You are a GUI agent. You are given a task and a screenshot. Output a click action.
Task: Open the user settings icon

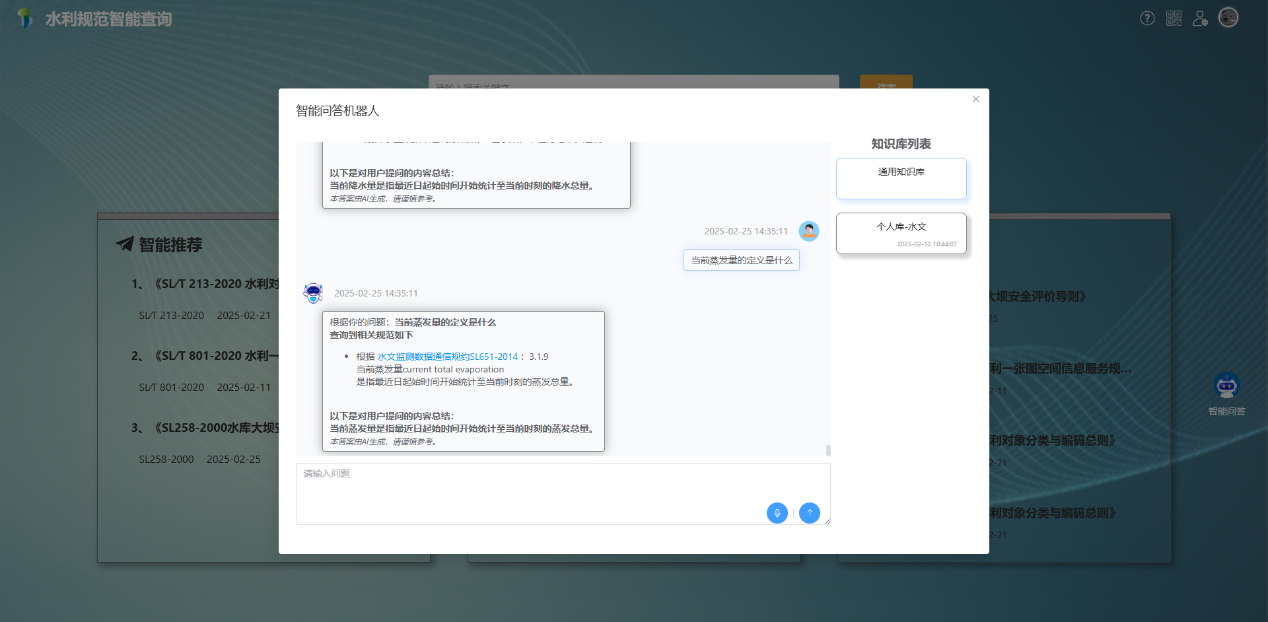click(x=1200, y=18)
